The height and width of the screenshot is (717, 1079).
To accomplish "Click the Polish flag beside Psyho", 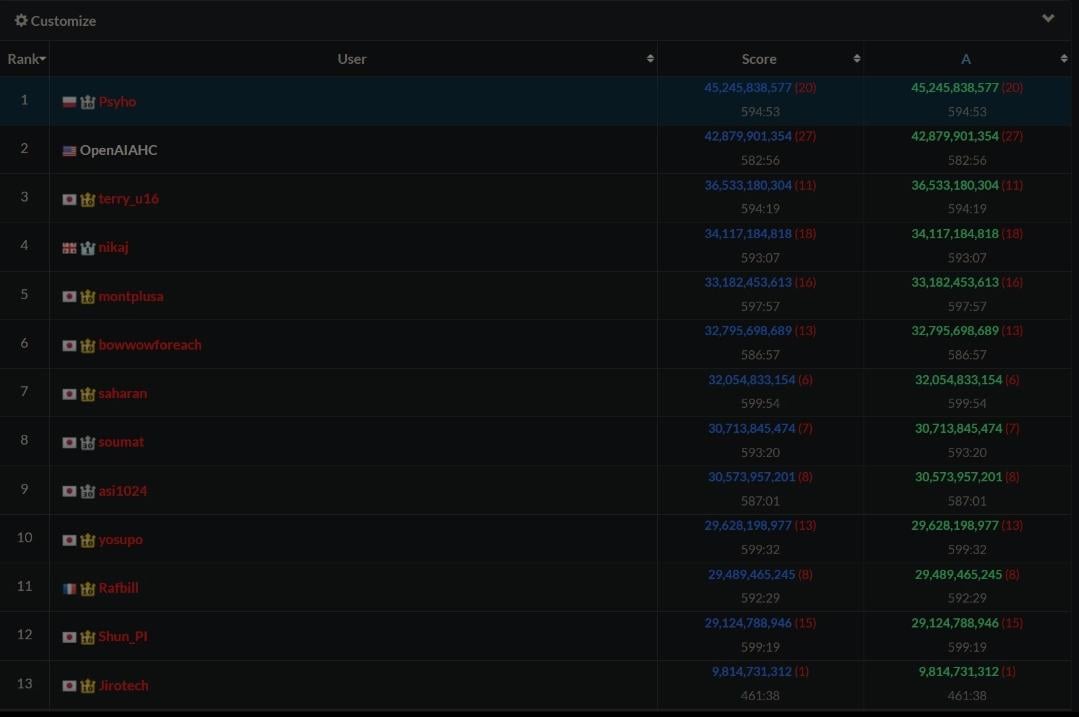I will click(69, 102).
